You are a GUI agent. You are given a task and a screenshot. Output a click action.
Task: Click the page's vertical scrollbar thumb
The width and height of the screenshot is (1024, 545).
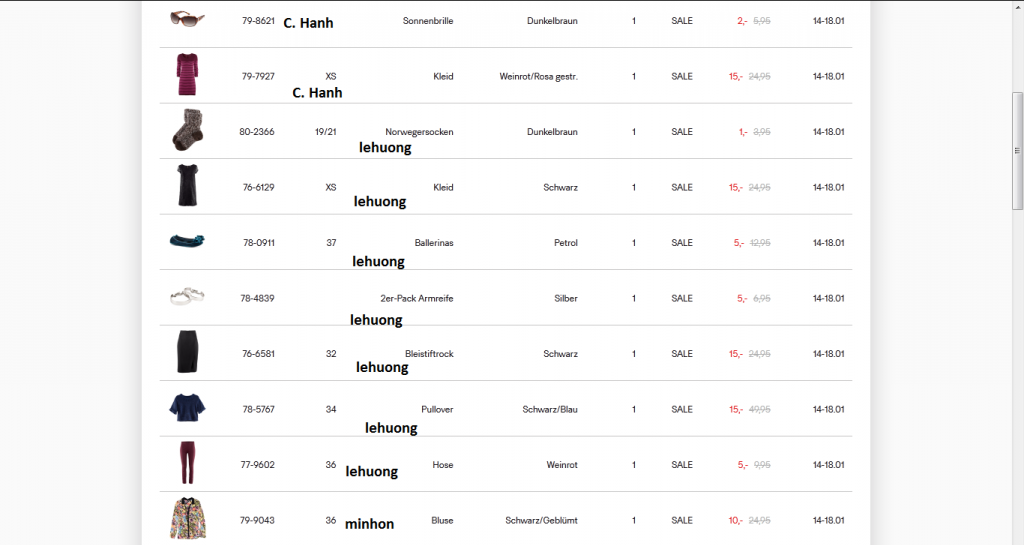pyautogui.click(x=1018, y=150)
